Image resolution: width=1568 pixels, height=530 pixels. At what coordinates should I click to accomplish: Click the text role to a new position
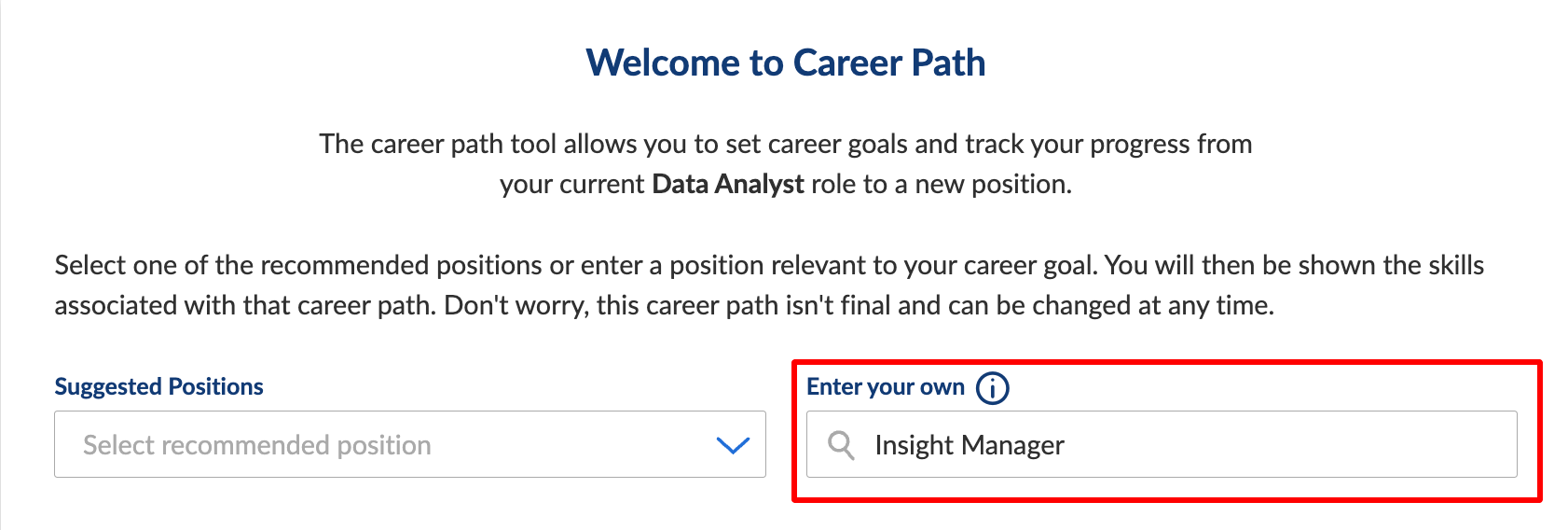click(x=942, y=184)
